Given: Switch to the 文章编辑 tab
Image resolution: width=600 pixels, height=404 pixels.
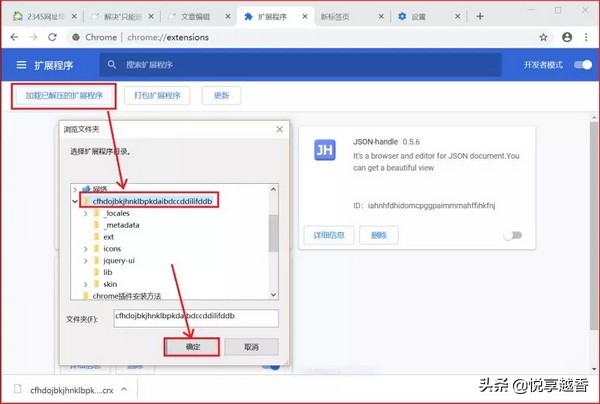Looking at the screenshot, I should (199, 16).
